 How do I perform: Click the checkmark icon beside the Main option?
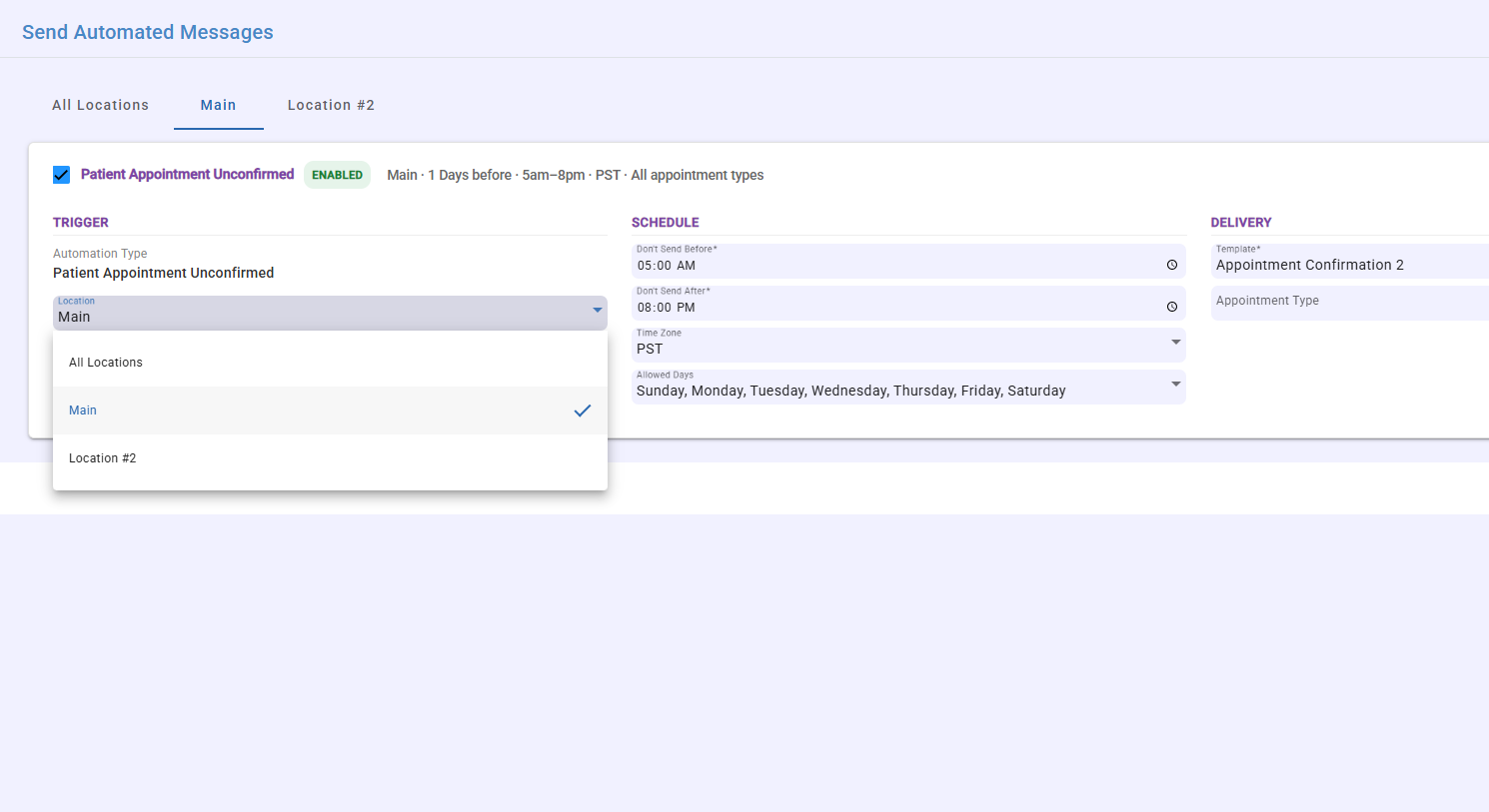coord(583,410)
